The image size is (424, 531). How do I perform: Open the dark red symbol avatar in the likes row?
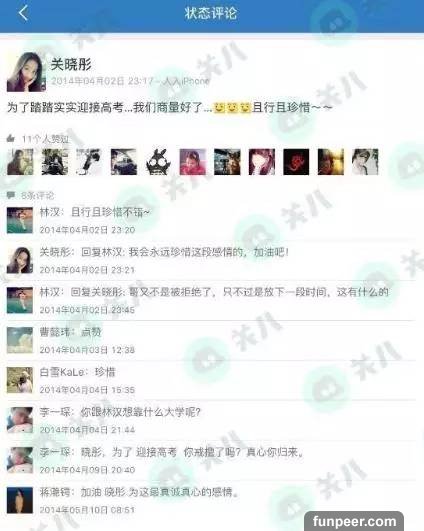tap(296, 162)
